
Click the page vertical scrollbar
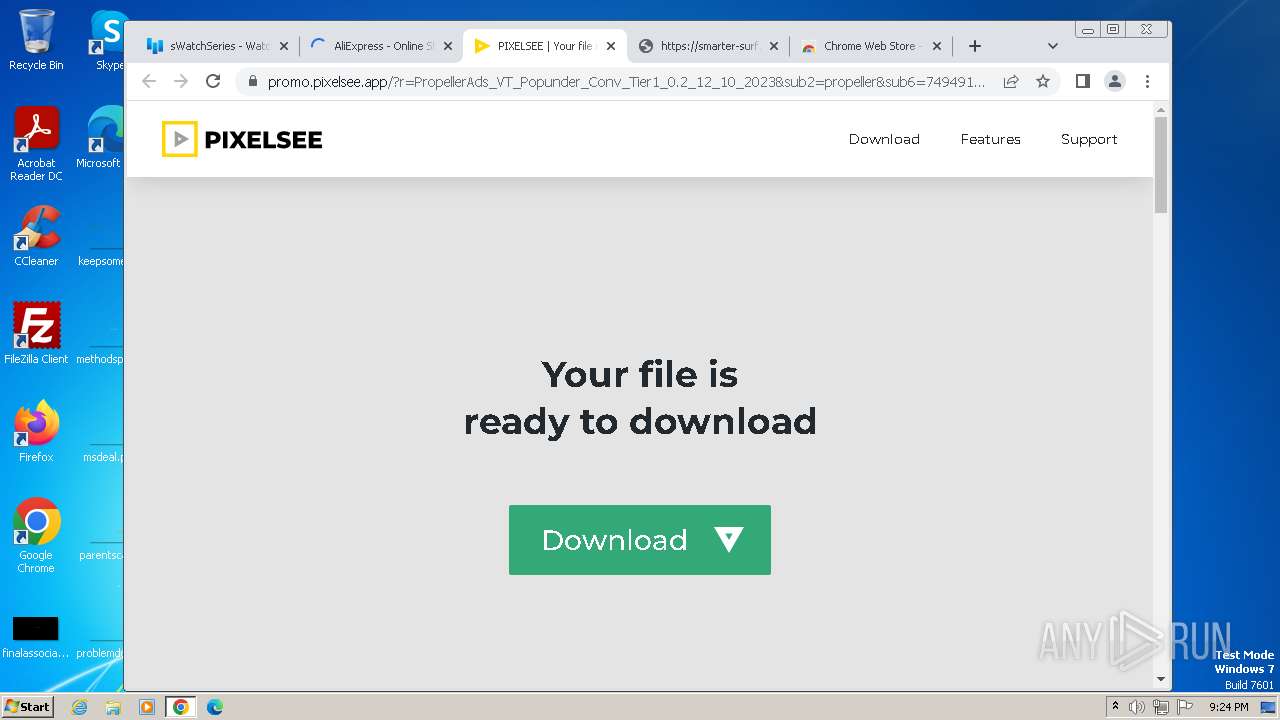tap(1161, 165)
